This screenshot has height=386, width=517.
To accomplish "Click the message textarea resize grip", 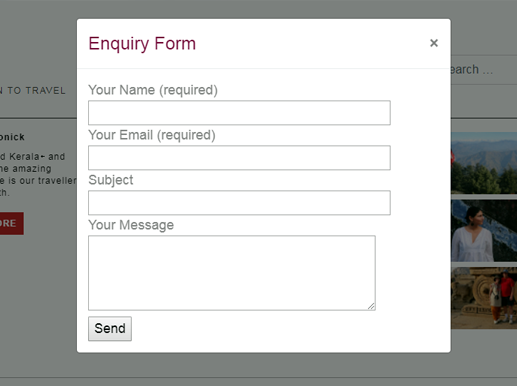I will pos(371,306).
